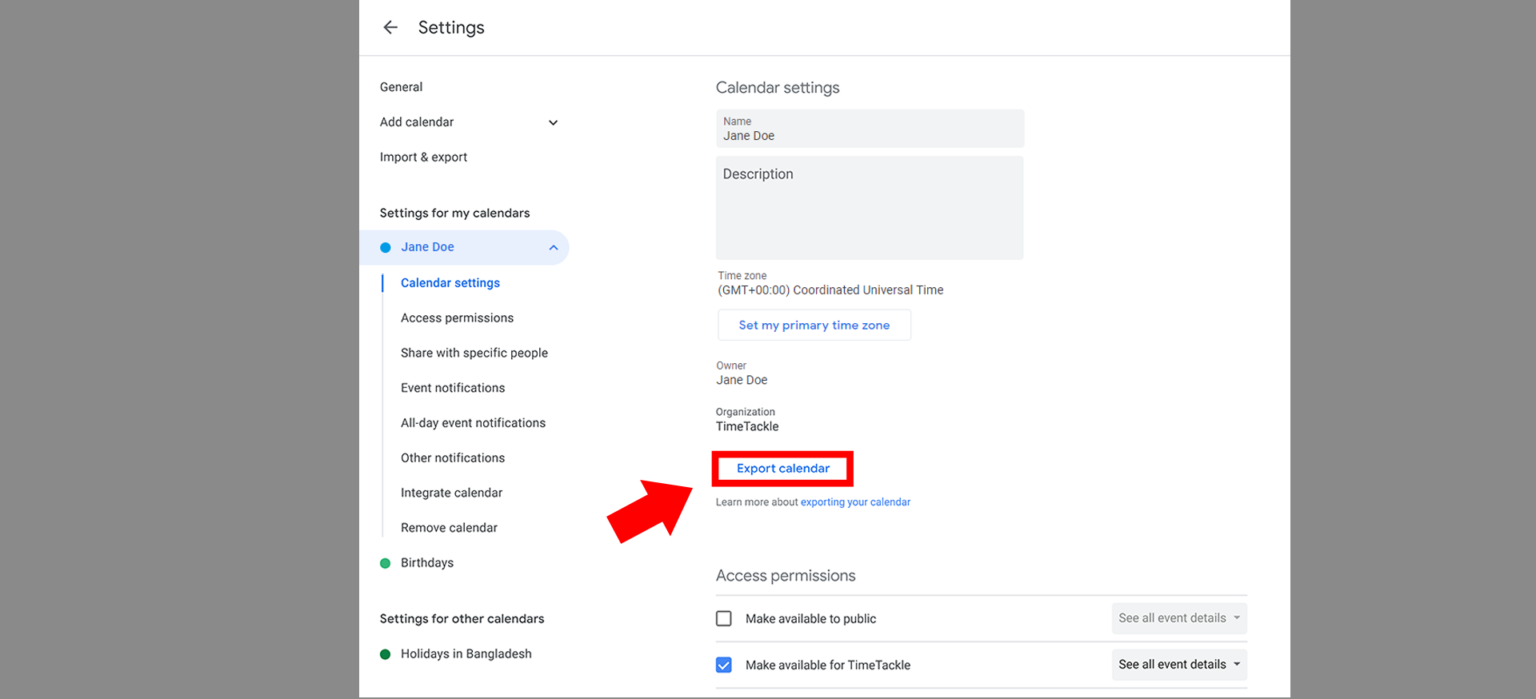
Task: Select 'Remove calendar' in the sidebar
Action: [x=449, y=527]
